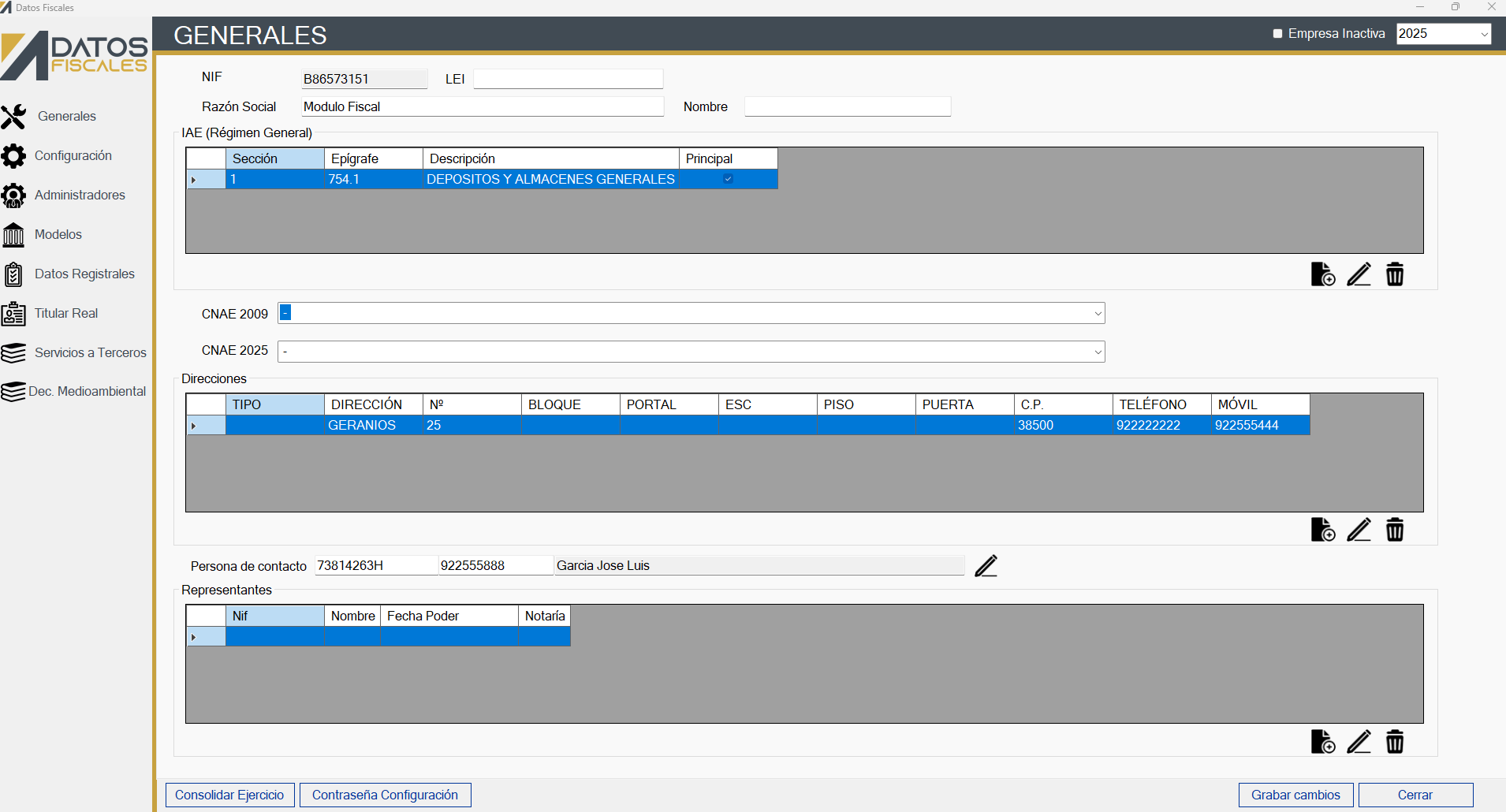Open Titular Real section

point(65,314)
